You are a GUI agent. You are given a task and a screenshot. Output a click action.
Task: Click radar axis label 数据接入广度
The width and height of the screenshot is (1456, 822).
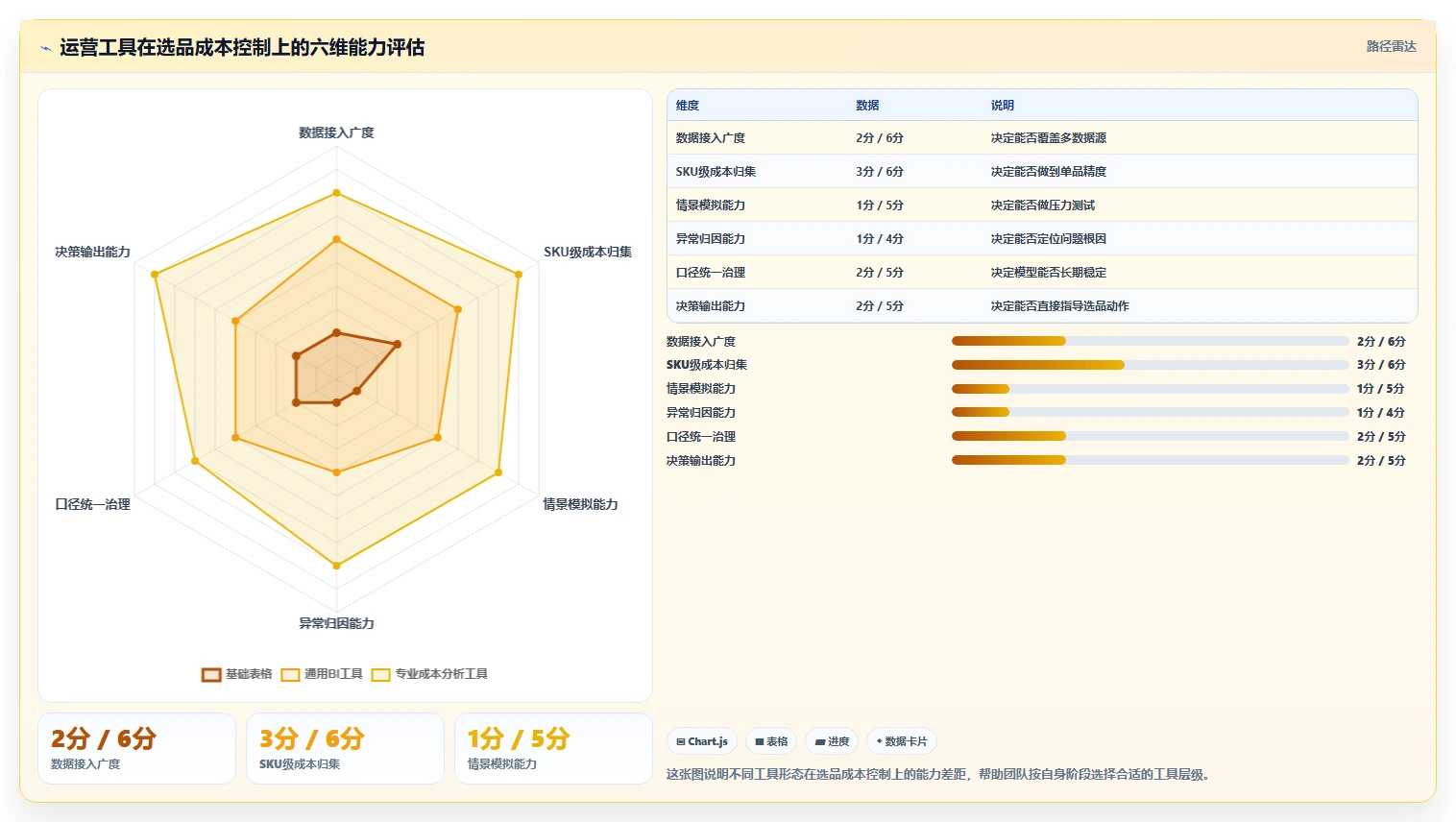[336, 133]
